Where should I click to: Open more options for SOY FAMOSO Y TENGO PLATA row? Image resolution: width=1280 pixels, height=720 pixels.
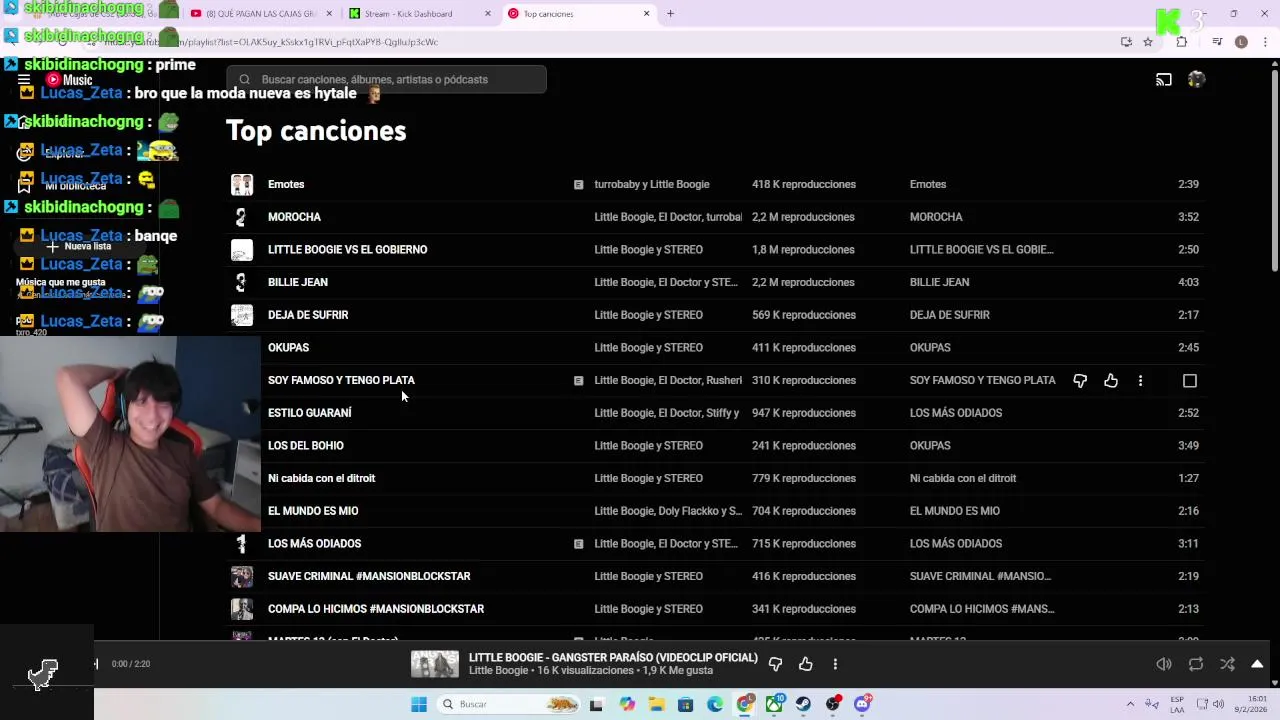pos(1140,381)
